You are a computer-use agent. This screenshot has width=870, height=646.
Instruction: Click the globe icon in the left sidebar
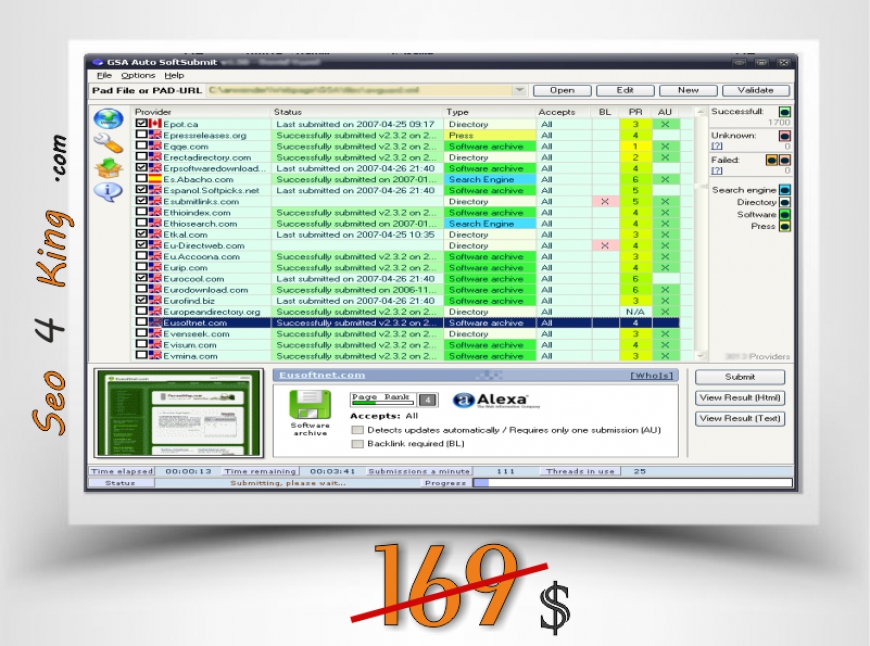(x=108, y=119)
